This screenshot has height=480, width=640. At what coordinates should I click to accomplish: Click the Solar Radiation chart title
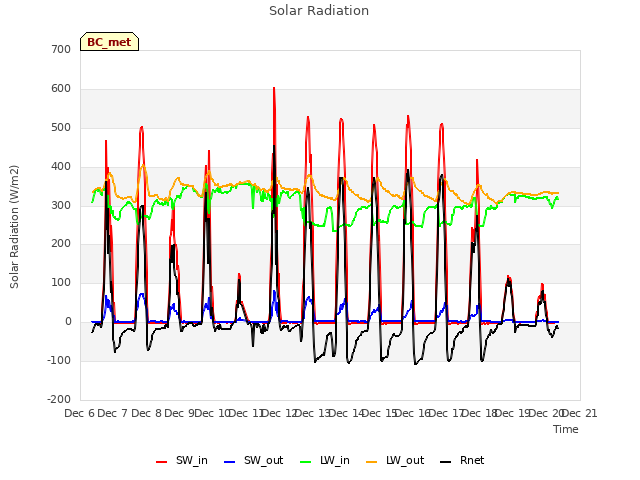(319, 11)
